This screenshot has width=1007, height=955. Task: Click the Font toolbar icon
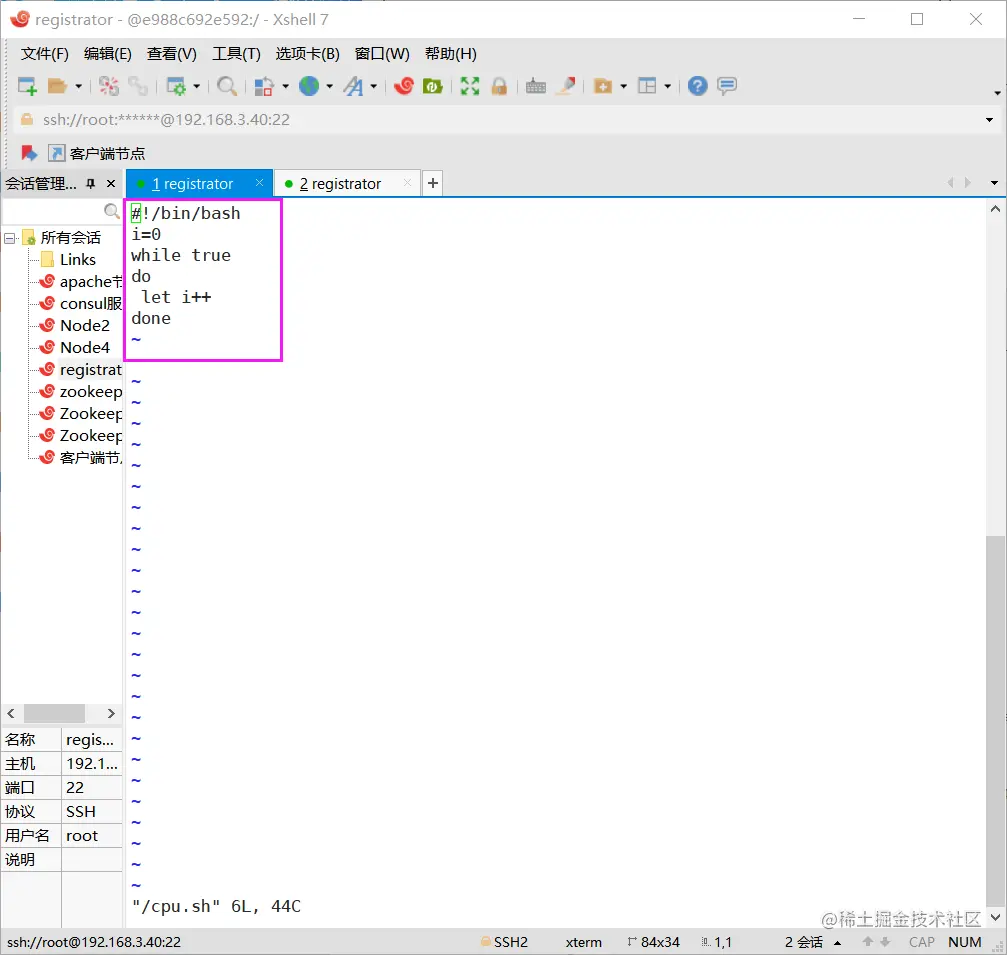[354, 85]
